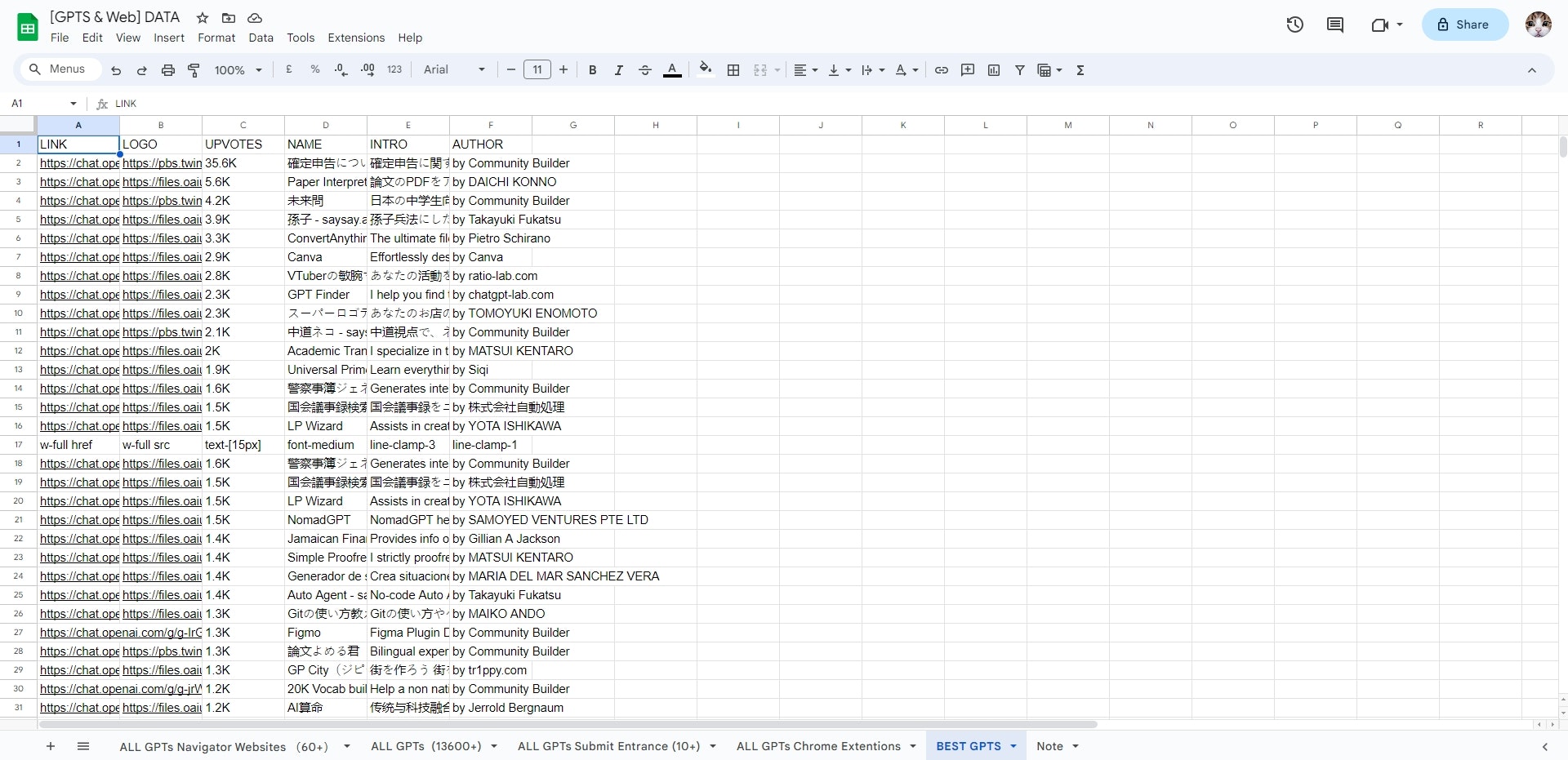
Task: Switch to ALL GPTs Chrome Extentions tab
Action: pos(818,746)
